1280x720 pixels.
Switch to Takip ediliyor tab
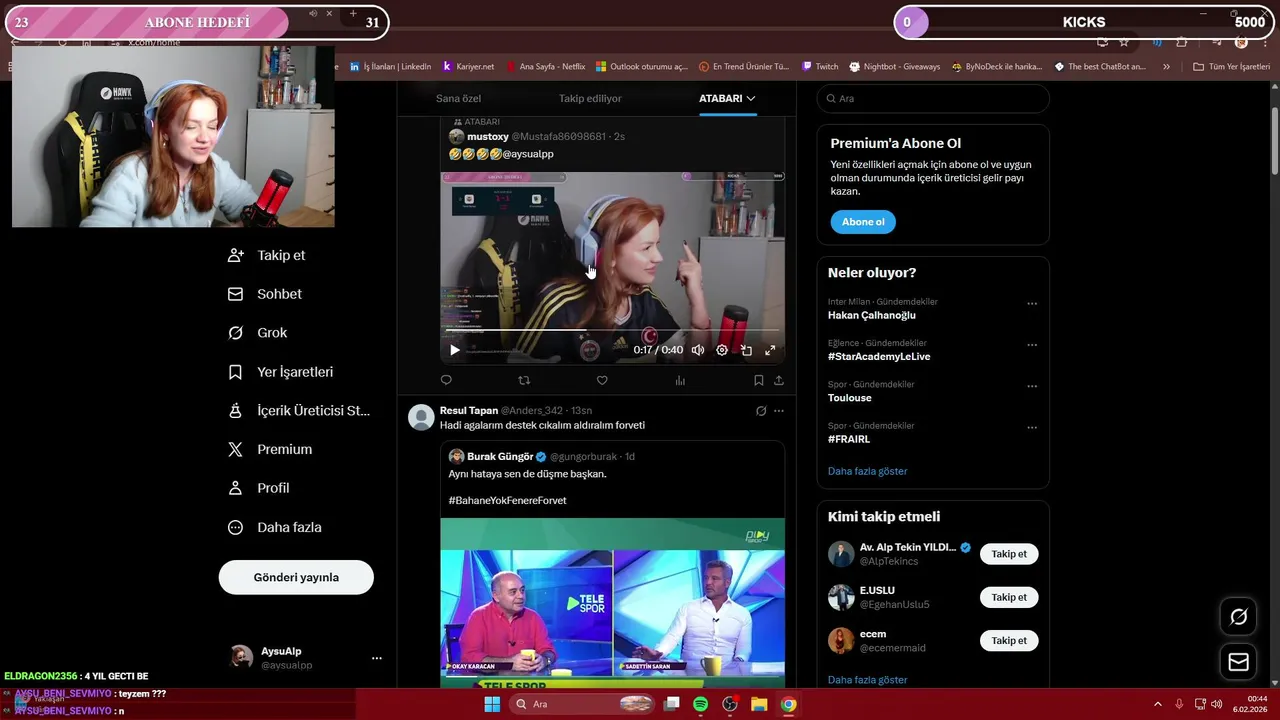point(590,98)
